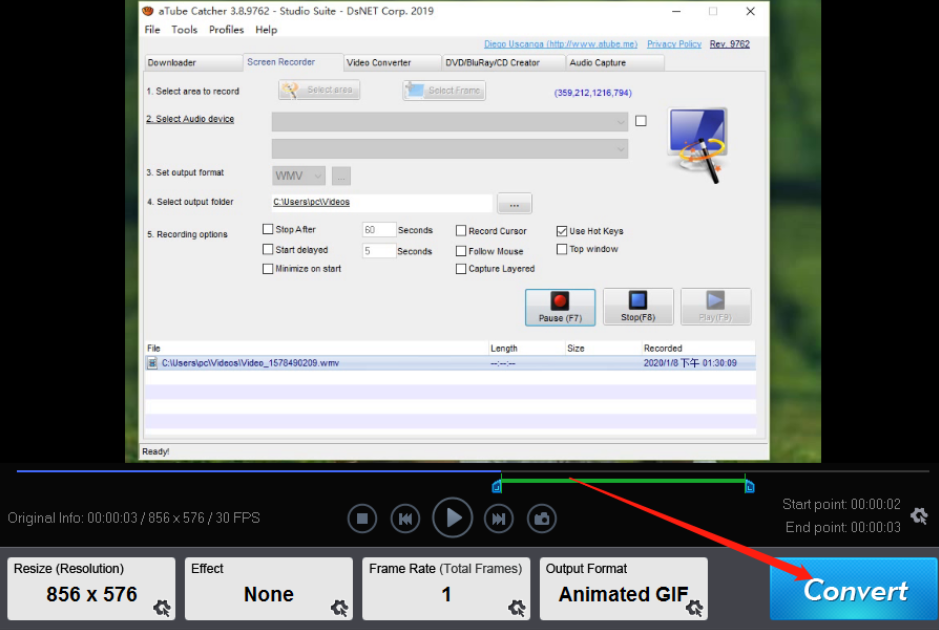Click the output folder path field
This screenshot has width=939, height=630.
[381, 202]
